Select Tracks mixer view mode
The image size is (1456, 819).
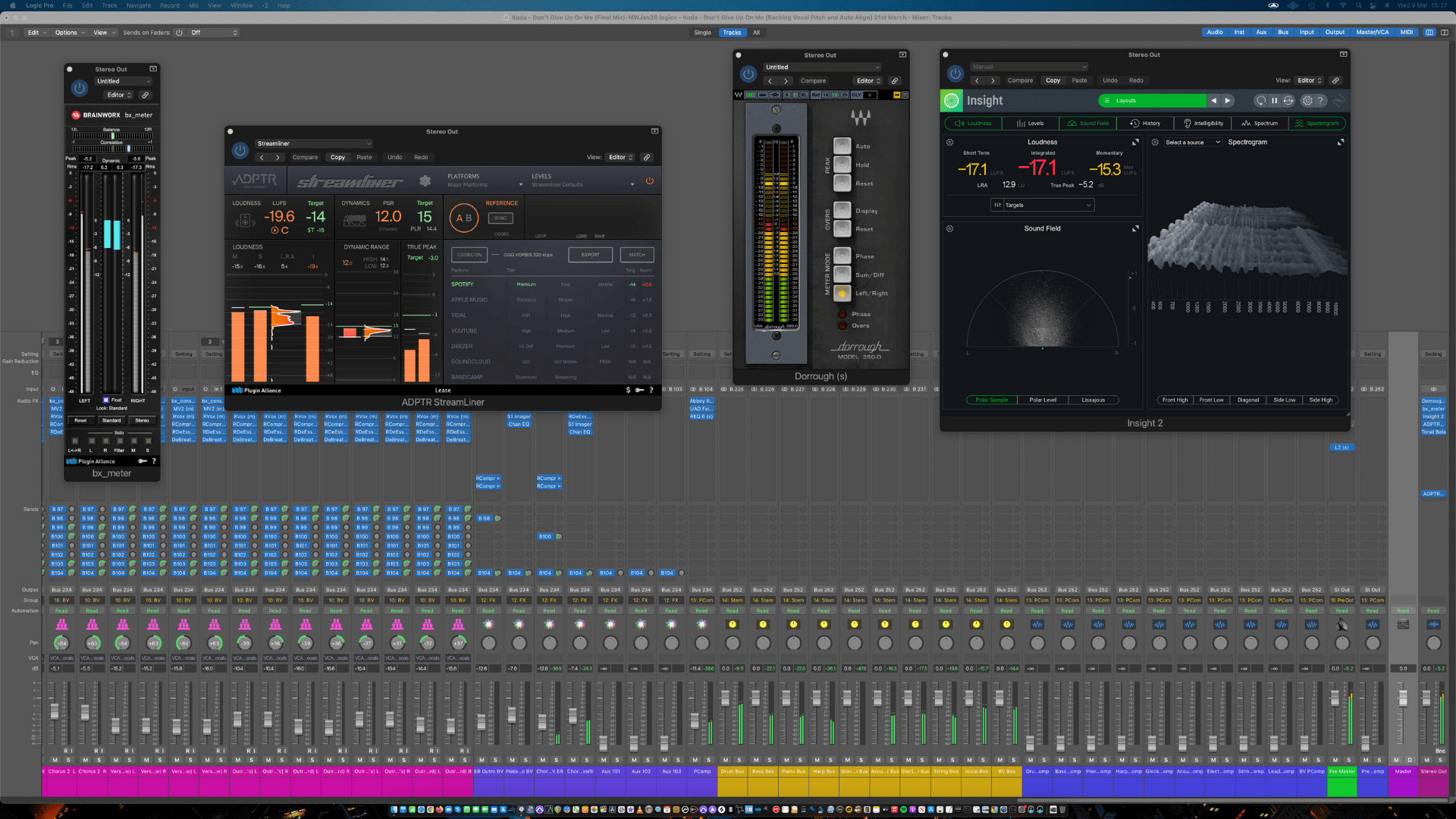pyautogui.click(x=732, y=33)
